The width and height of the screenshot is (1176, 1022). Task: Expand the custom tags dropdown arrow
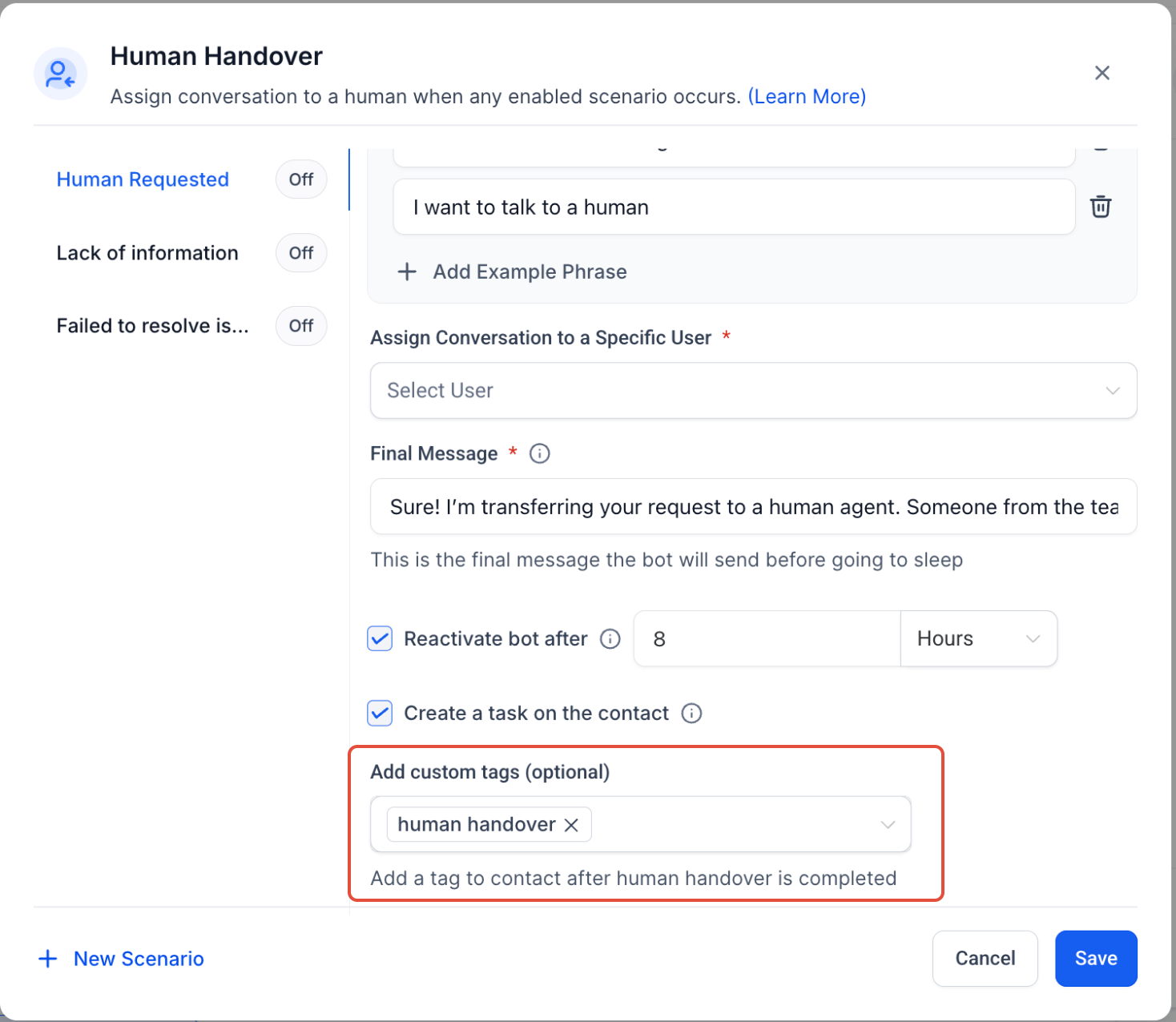[x=888, y=825]
